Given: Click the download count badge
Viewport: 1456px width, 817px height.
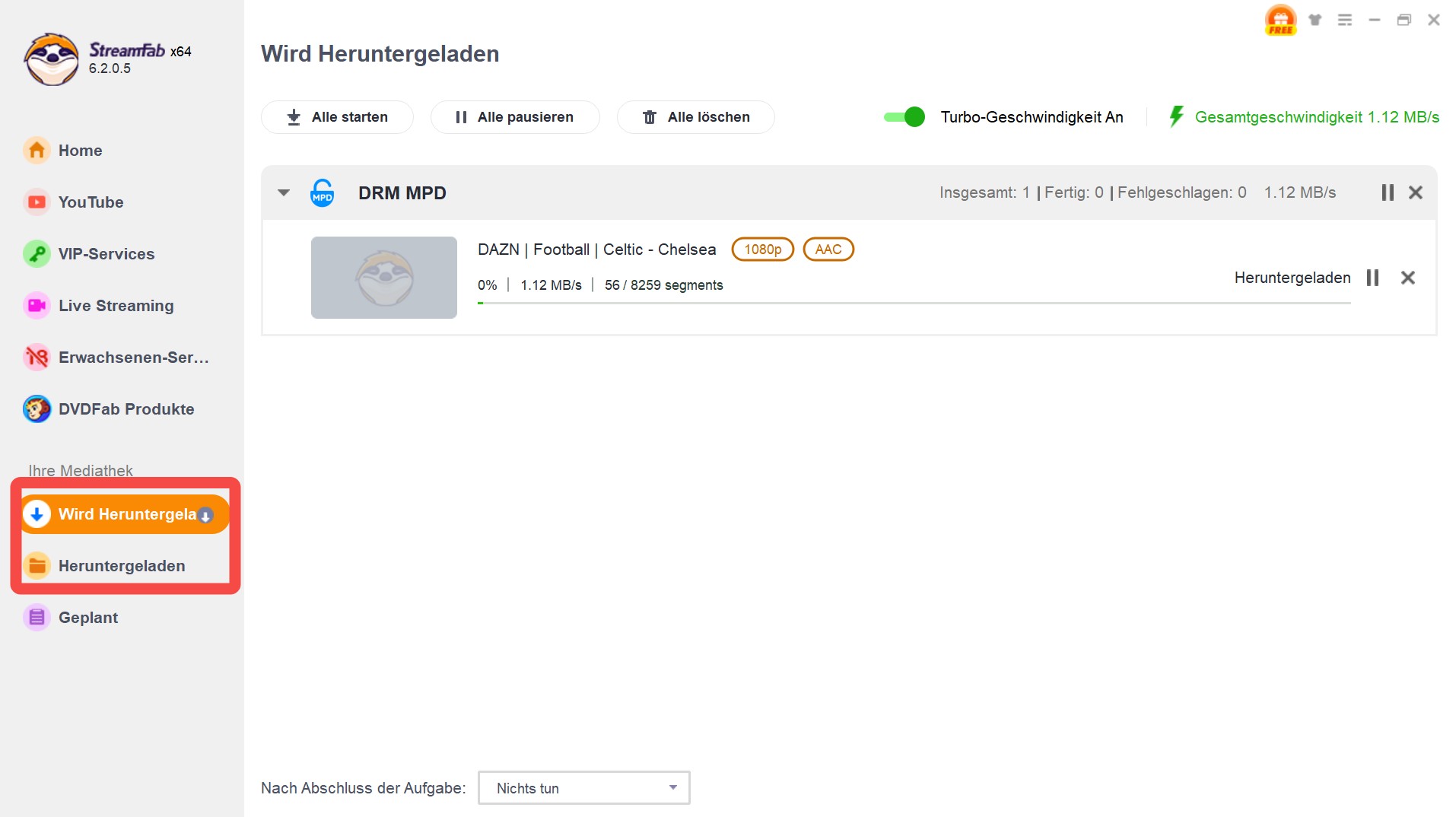Looking at the screenshot, I should point(205,516).
